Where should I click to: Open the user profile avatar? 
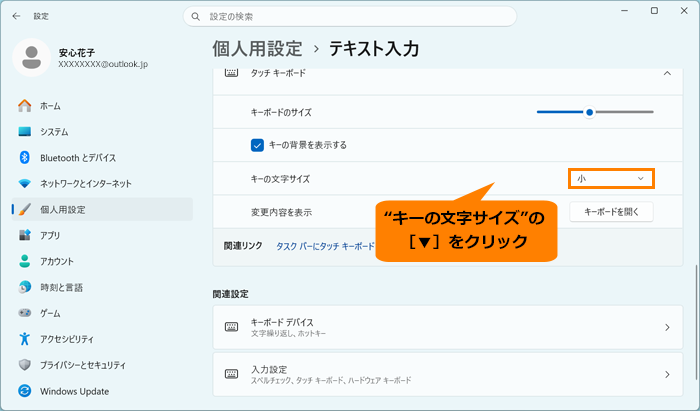31,58
